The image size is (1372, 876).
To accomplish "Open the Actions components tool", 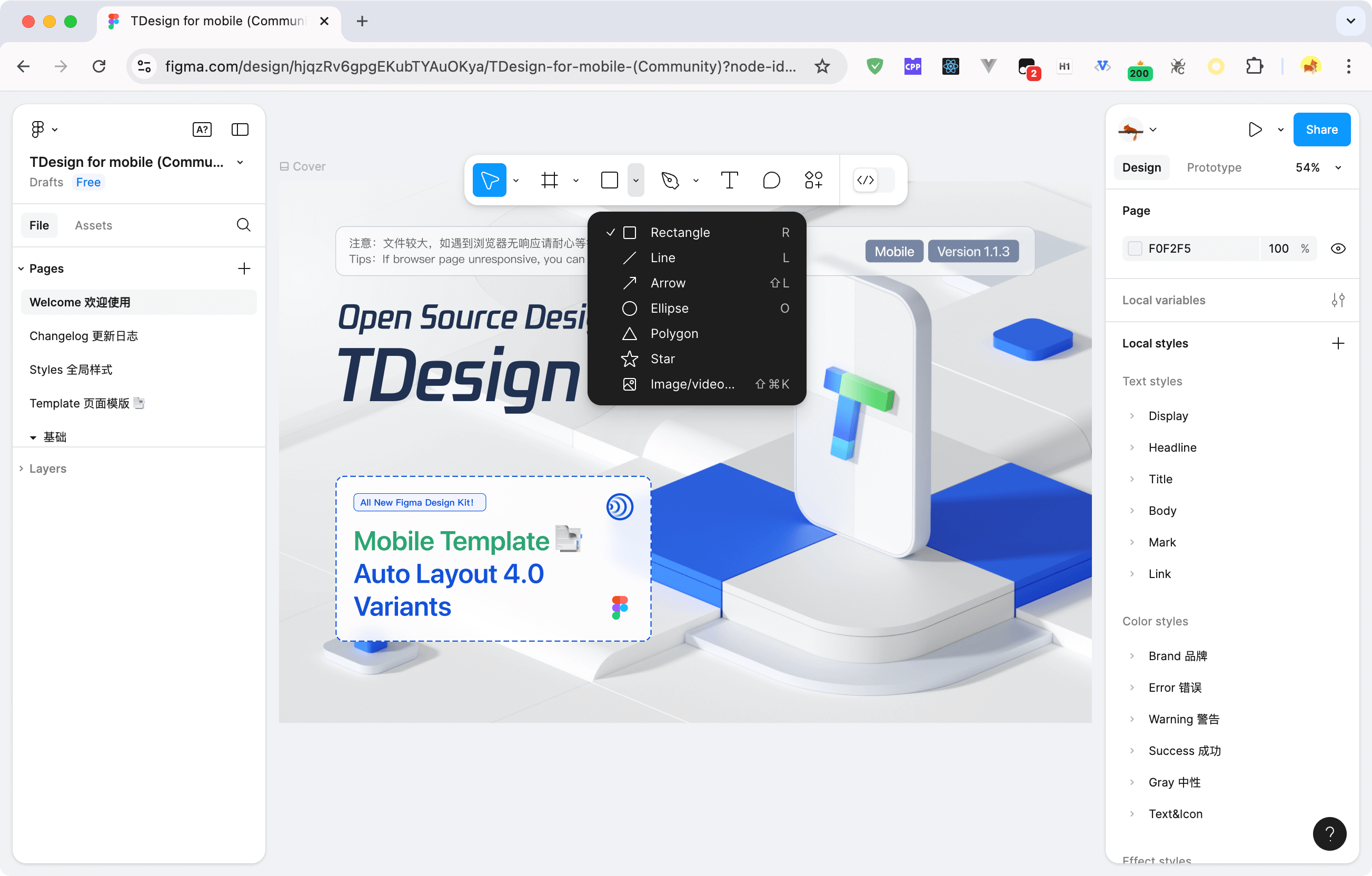I will [x=813, y=181].
